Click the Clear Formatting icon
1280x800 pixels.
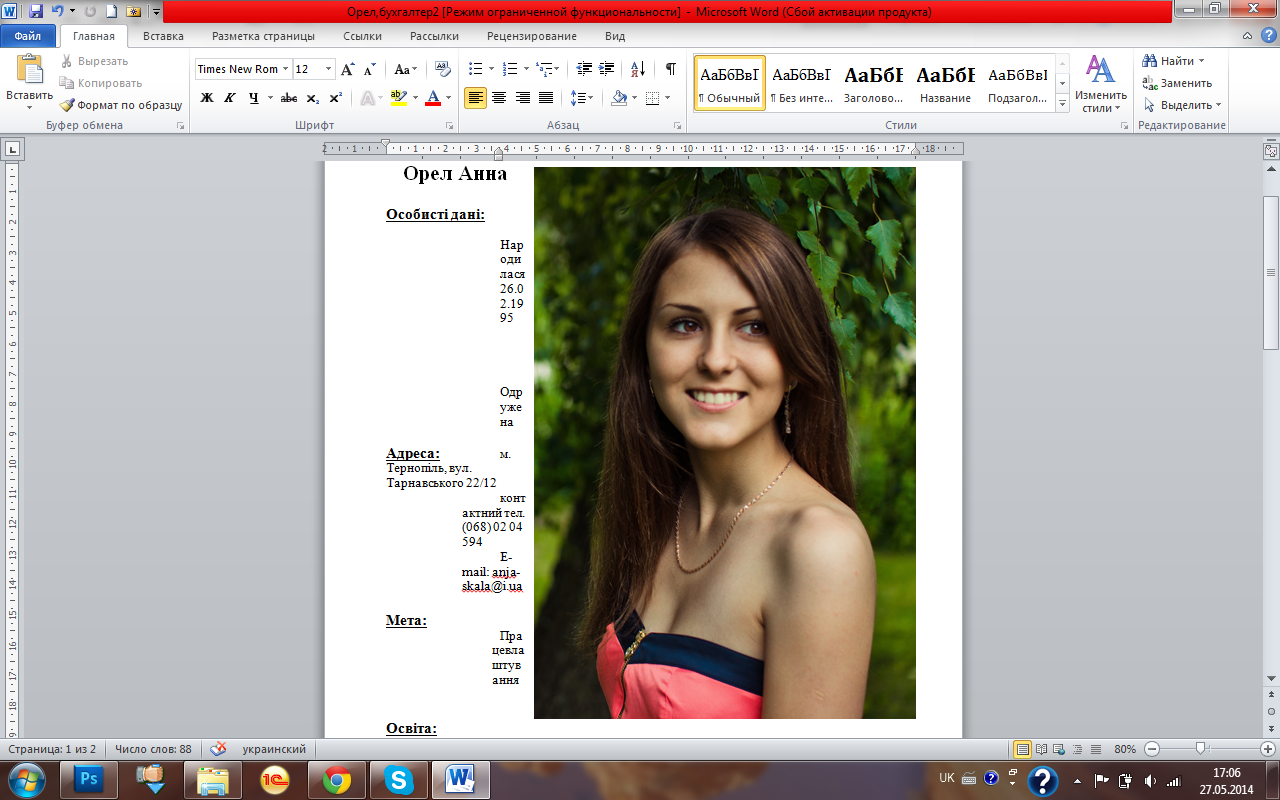pos(443,69)
